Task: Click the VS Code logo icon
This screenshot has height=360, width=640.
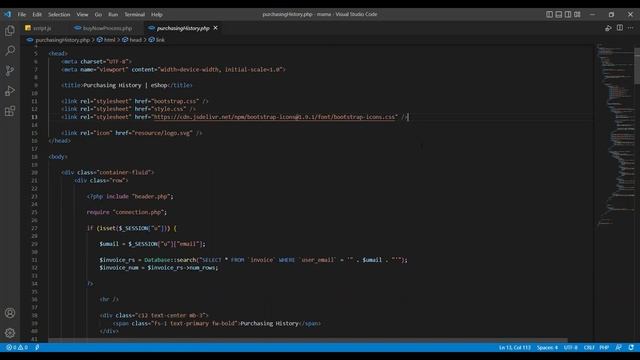Action: [x=7, y=14]
